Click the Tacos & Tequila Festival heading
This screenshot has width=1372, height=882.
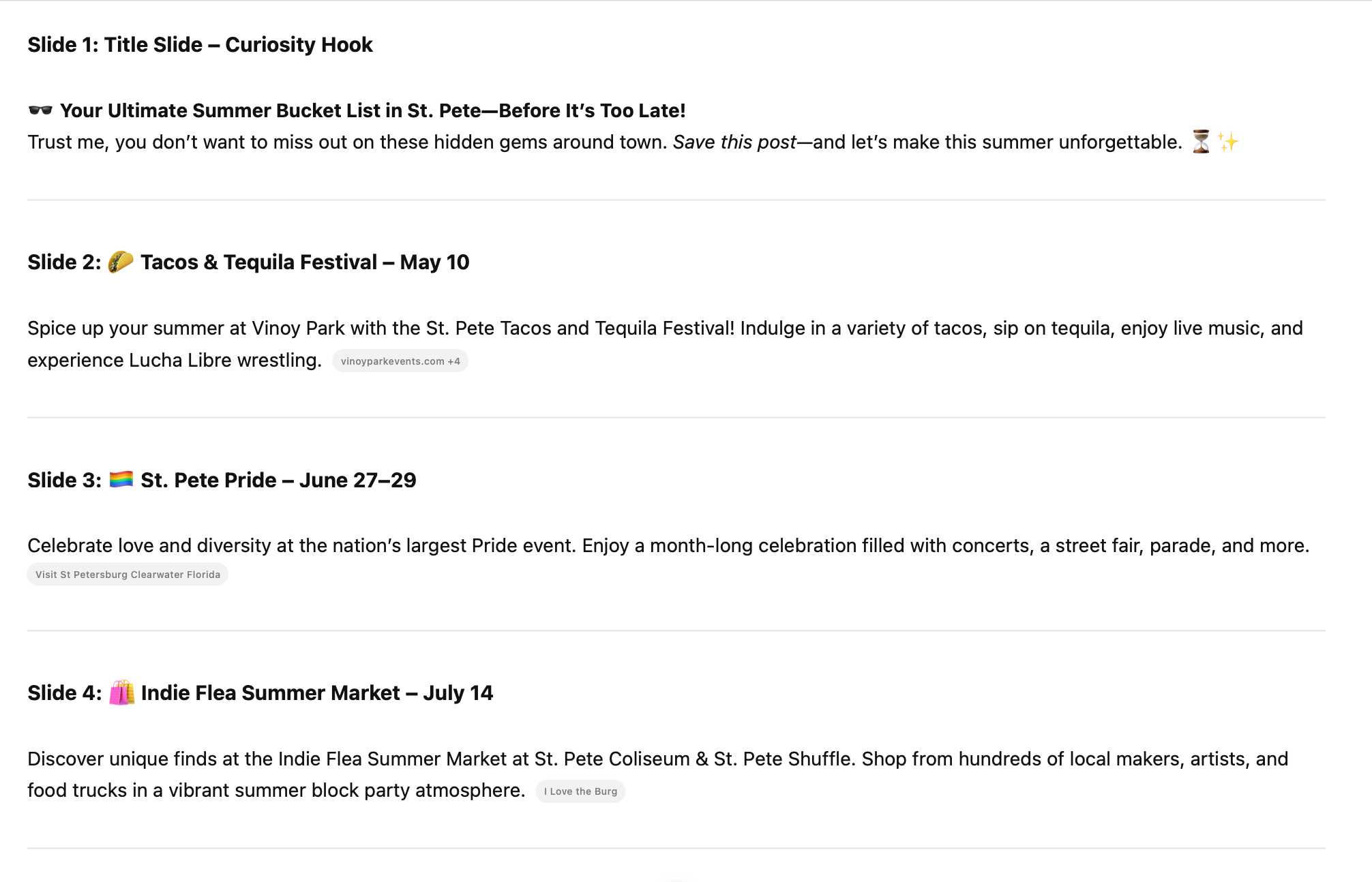point(304,262)
